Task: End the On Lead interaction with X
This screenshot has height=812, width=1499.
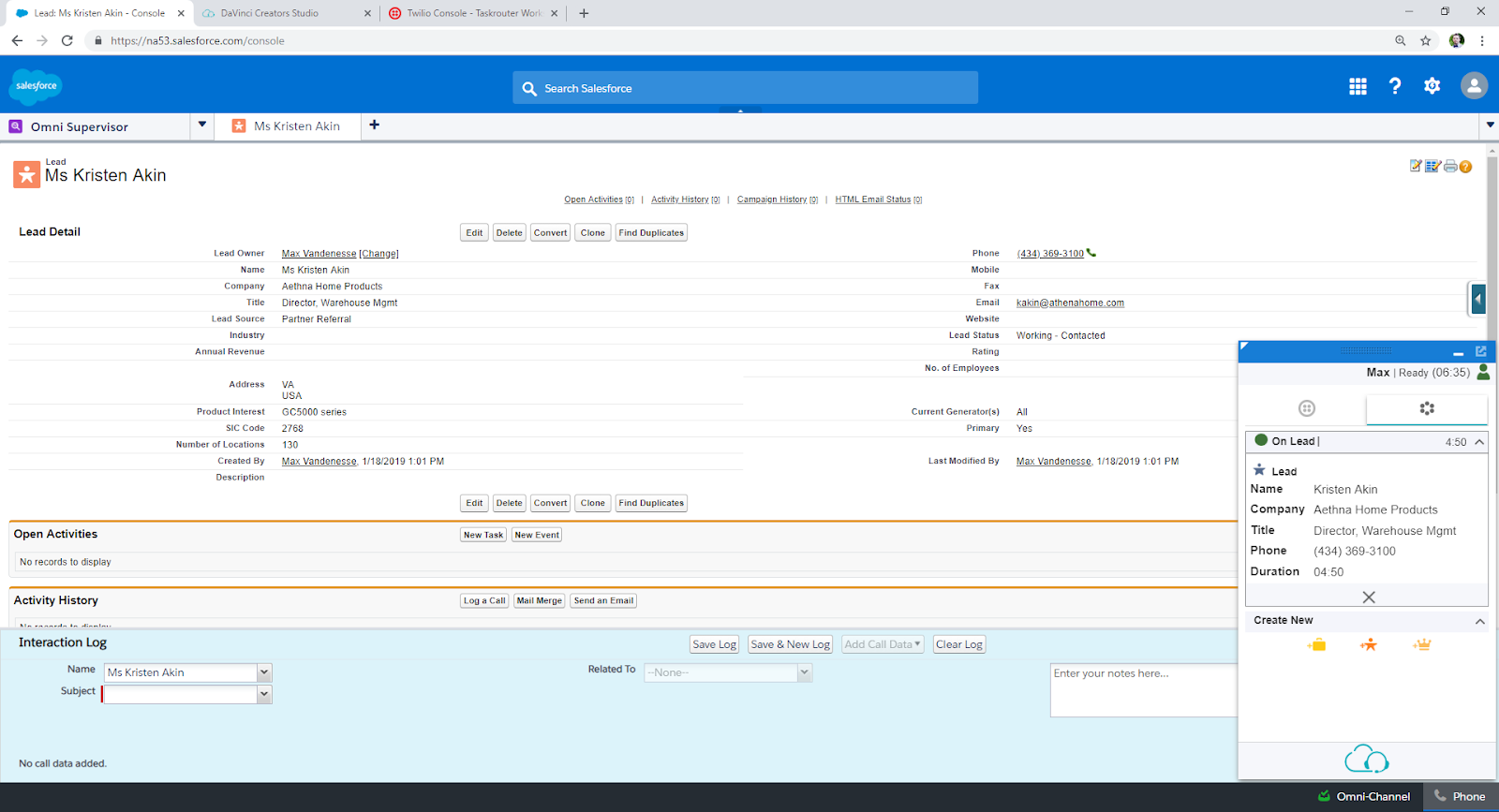Action: click(1369, 598)
